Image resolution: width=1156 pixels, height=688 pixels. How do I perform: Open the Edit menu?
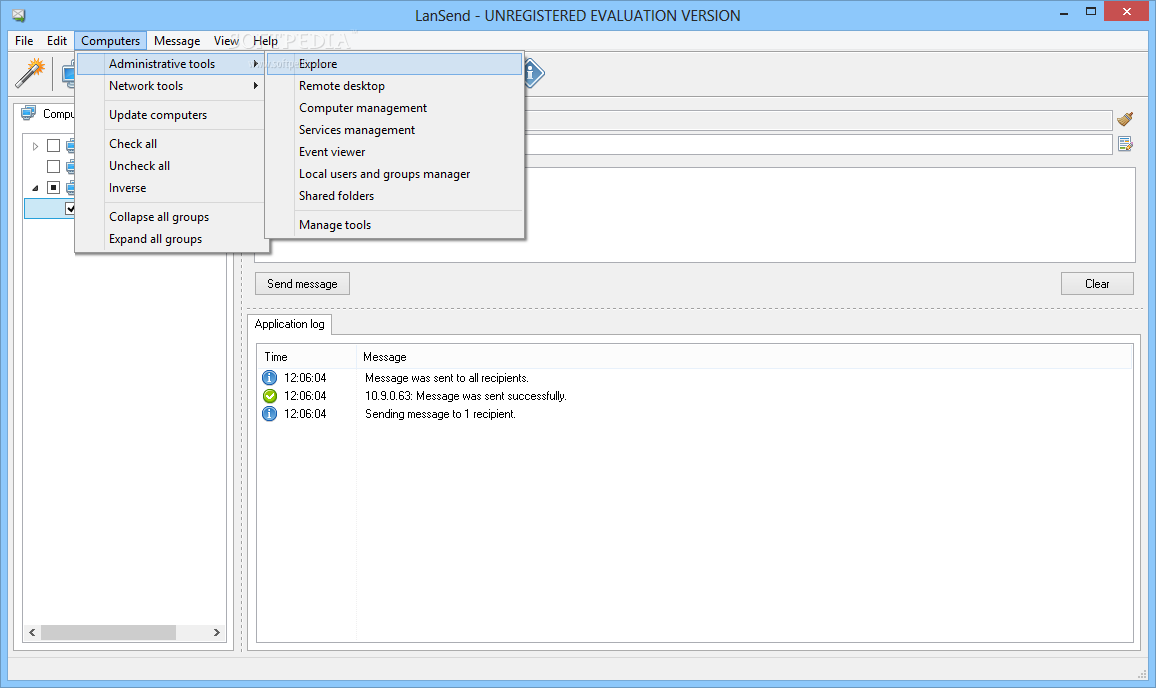[57, 41]
